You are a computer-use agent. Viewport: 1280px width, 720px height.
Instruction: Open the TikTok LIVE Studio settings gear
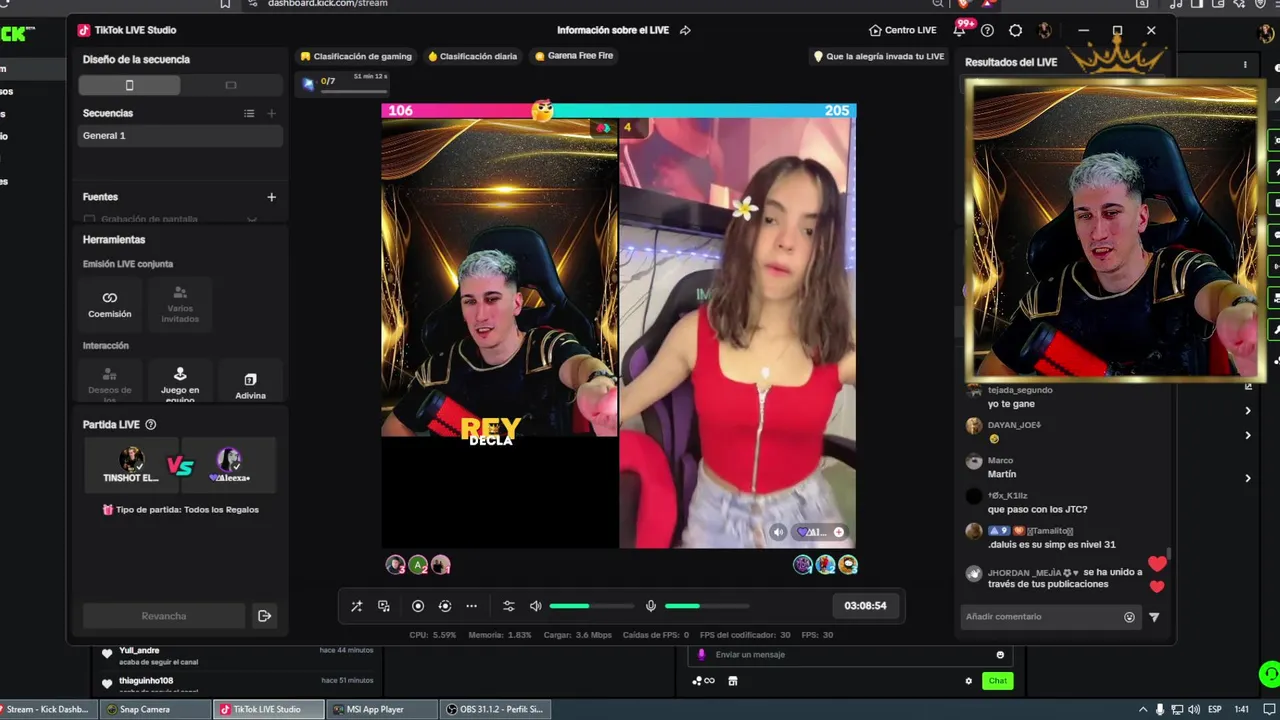tap(1015, 30)
